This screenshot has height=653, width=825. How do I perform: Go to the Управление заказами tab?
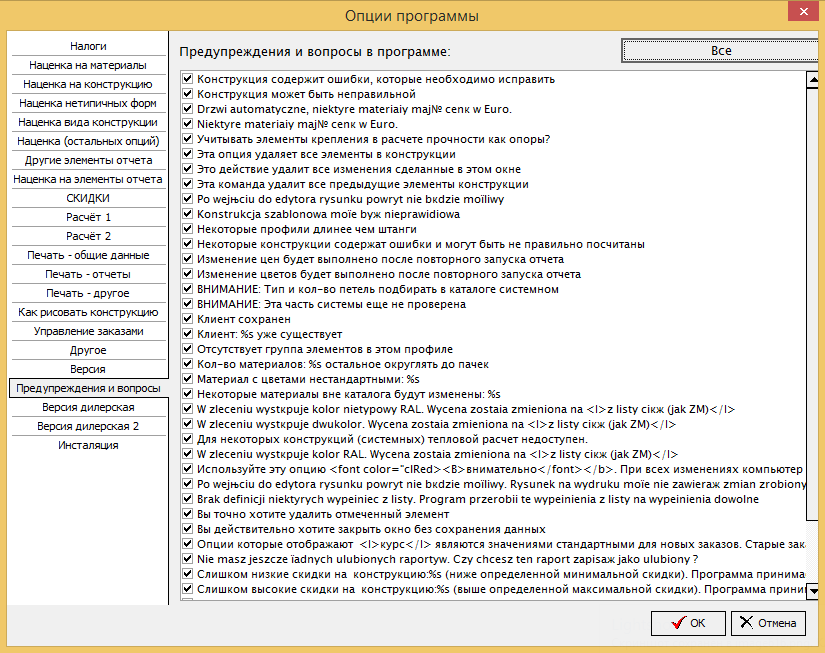[88, 331]
